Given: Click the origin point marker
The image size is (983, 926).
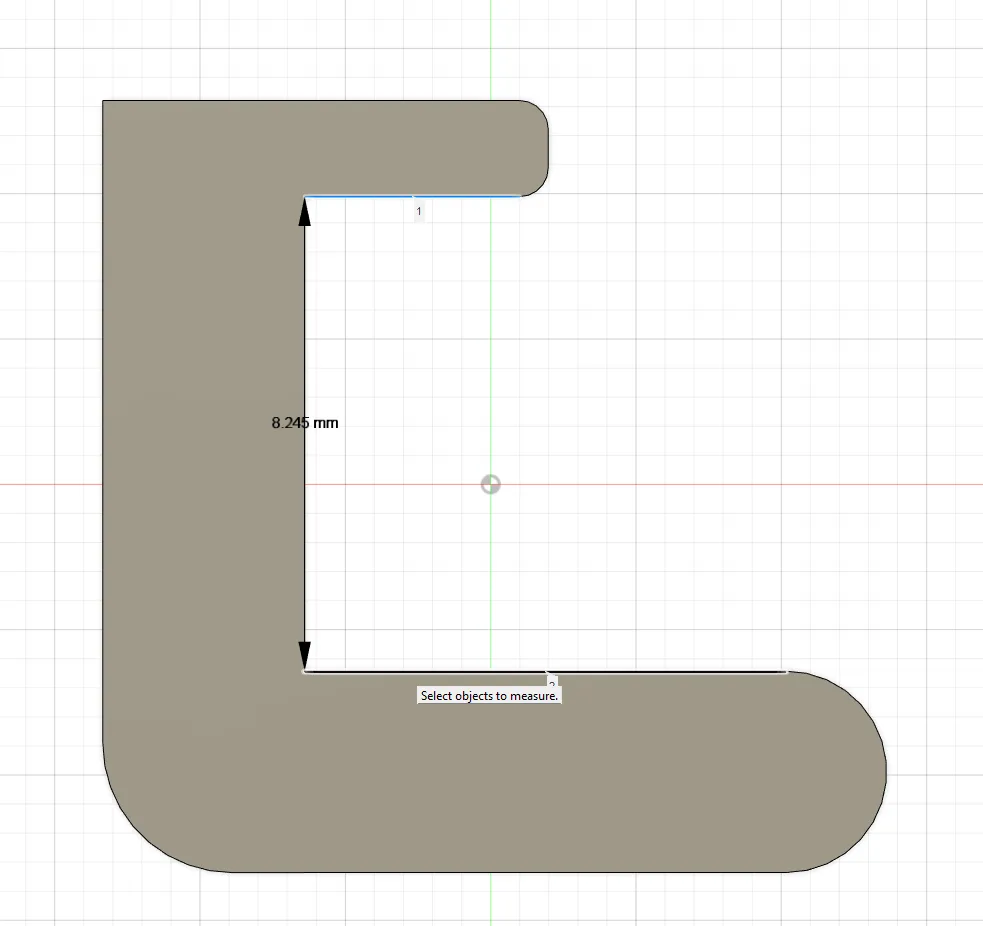Looking at the screenshot, I should [490, 485].
